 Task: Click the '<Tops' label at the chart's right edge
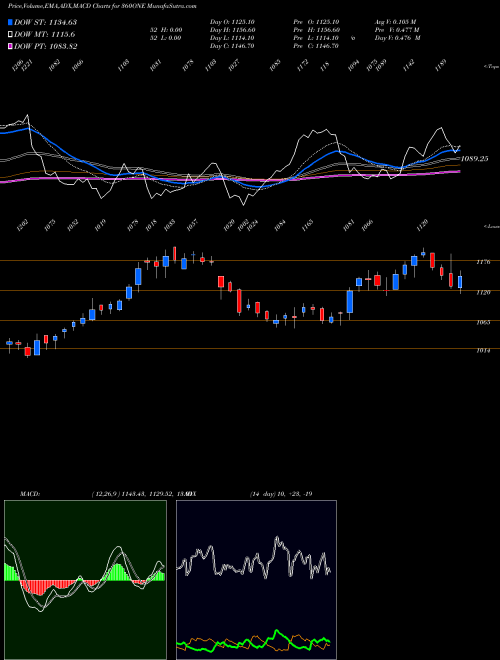(491, 67)
